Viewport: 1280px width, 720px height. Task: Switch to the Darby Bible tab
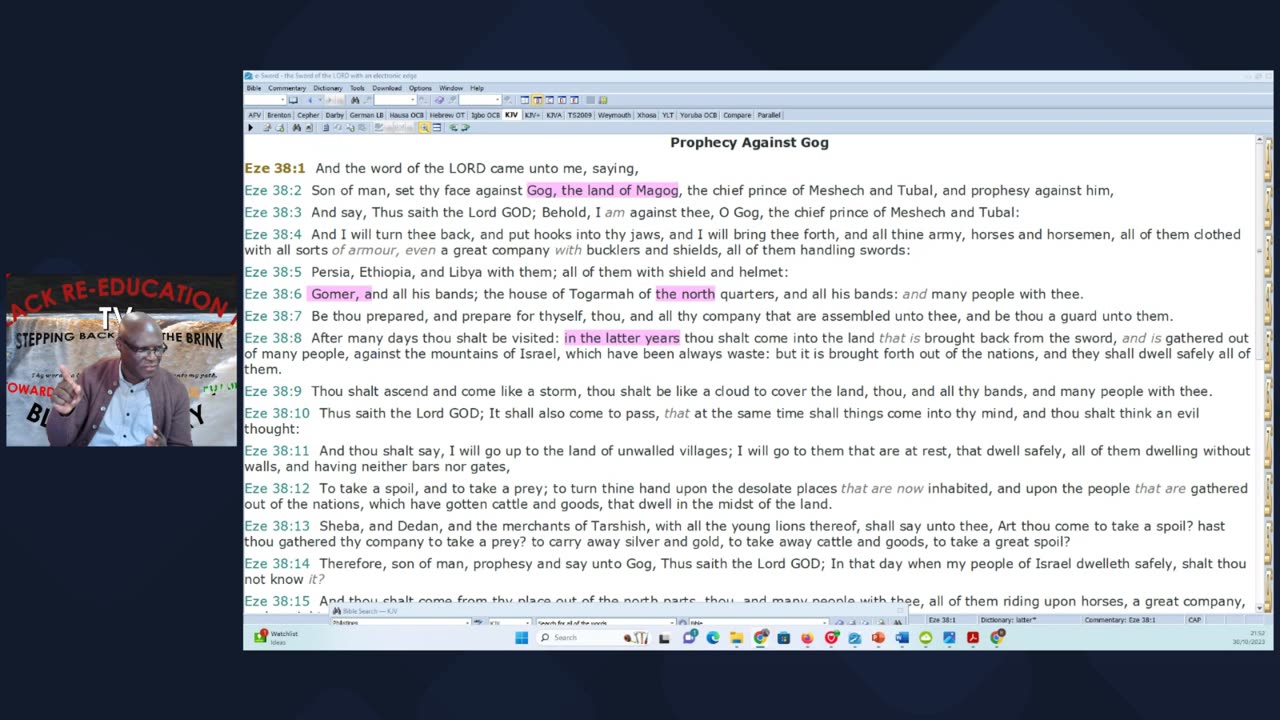[x=335, y=115]
